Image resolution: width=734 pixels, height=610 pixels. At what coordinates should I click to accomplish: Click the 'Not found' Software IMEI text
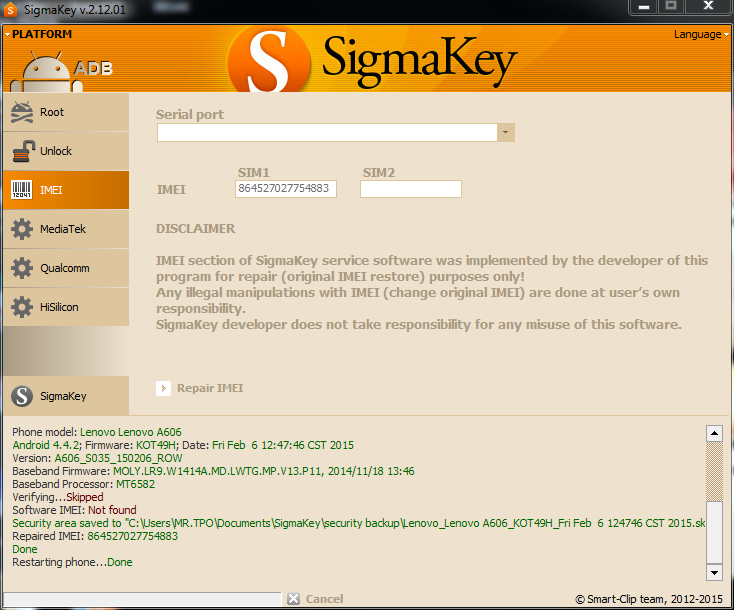(x=112, y=510)
